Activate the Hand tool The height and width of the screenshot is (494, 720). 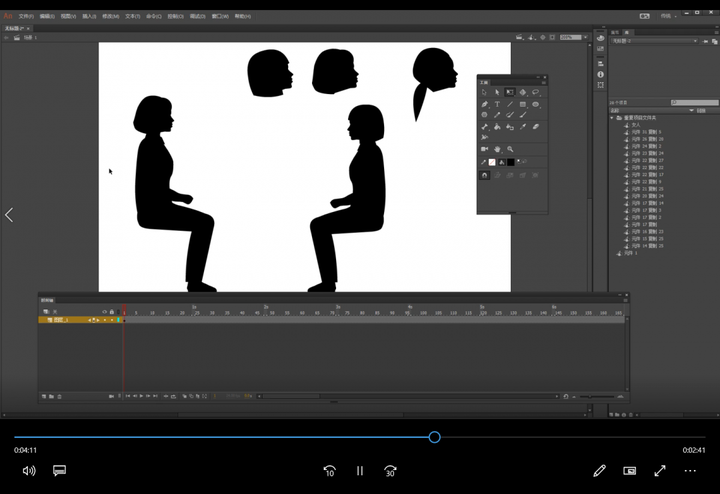tap(497, 149)
